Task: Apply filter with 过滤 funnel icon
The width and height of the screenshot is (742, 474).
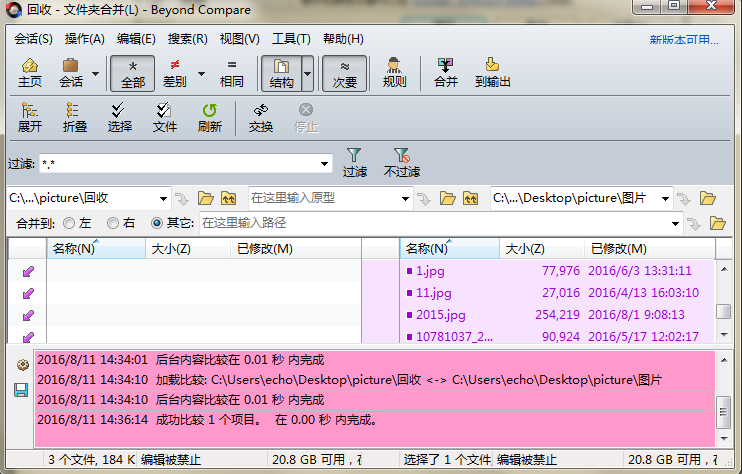Action: pos(354,162)
